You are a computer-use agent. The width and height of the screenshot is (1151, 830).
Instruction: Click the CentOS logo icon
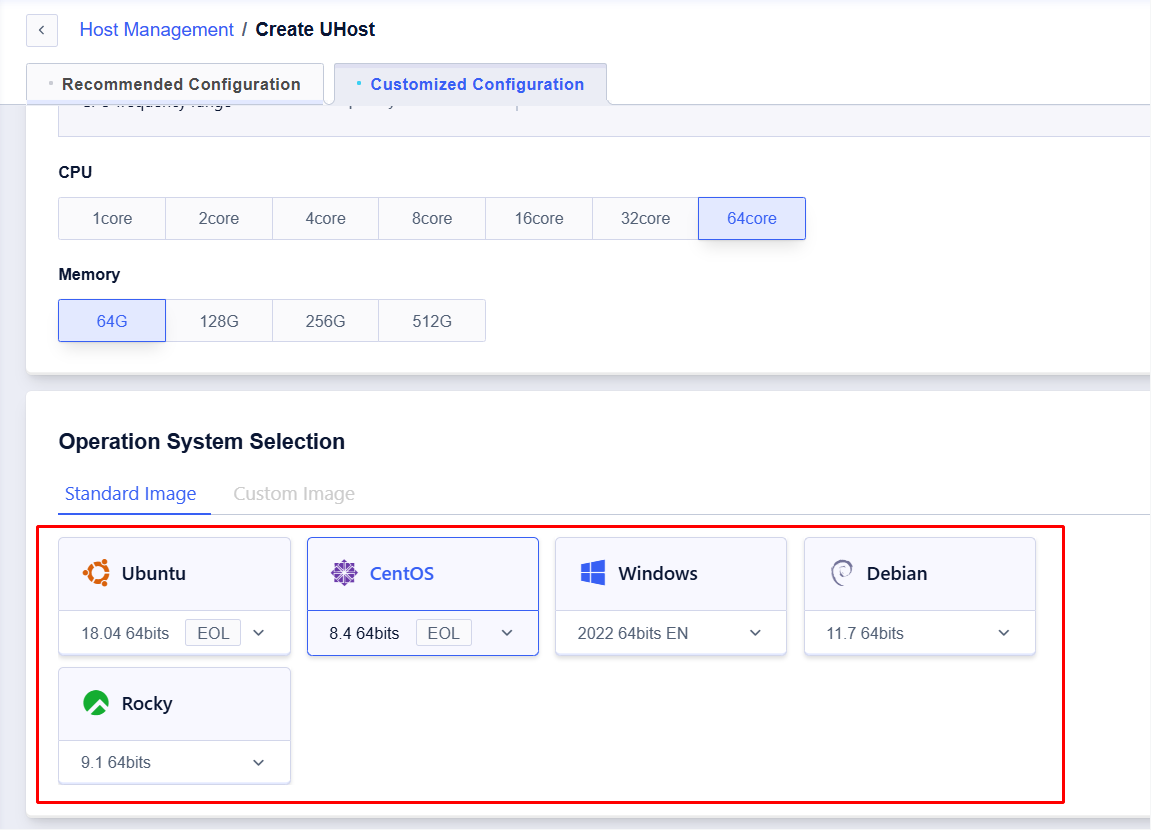[344, 573]
